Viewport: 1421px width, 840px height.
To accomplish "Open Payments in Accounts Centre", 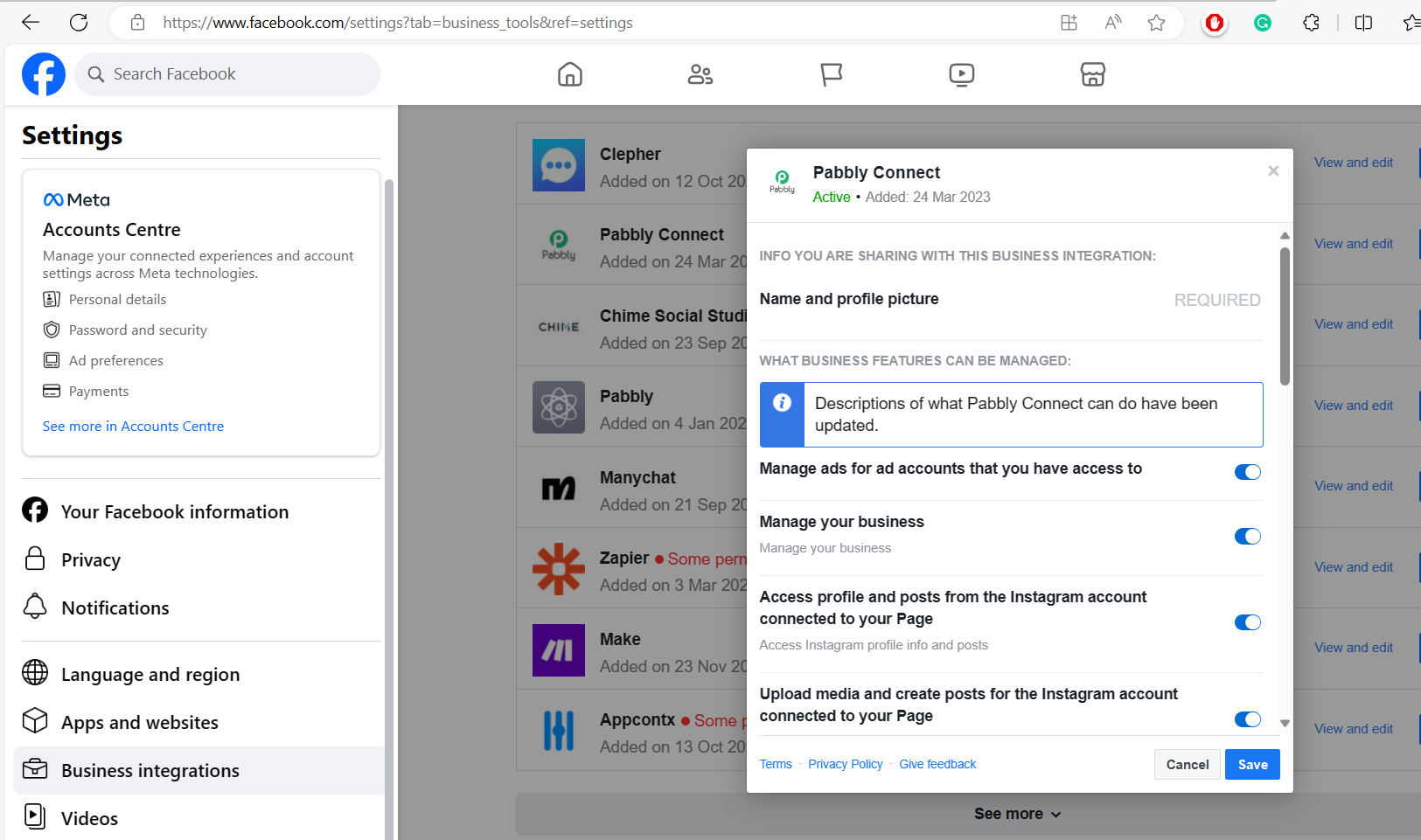I will click(x=86, y=392).
